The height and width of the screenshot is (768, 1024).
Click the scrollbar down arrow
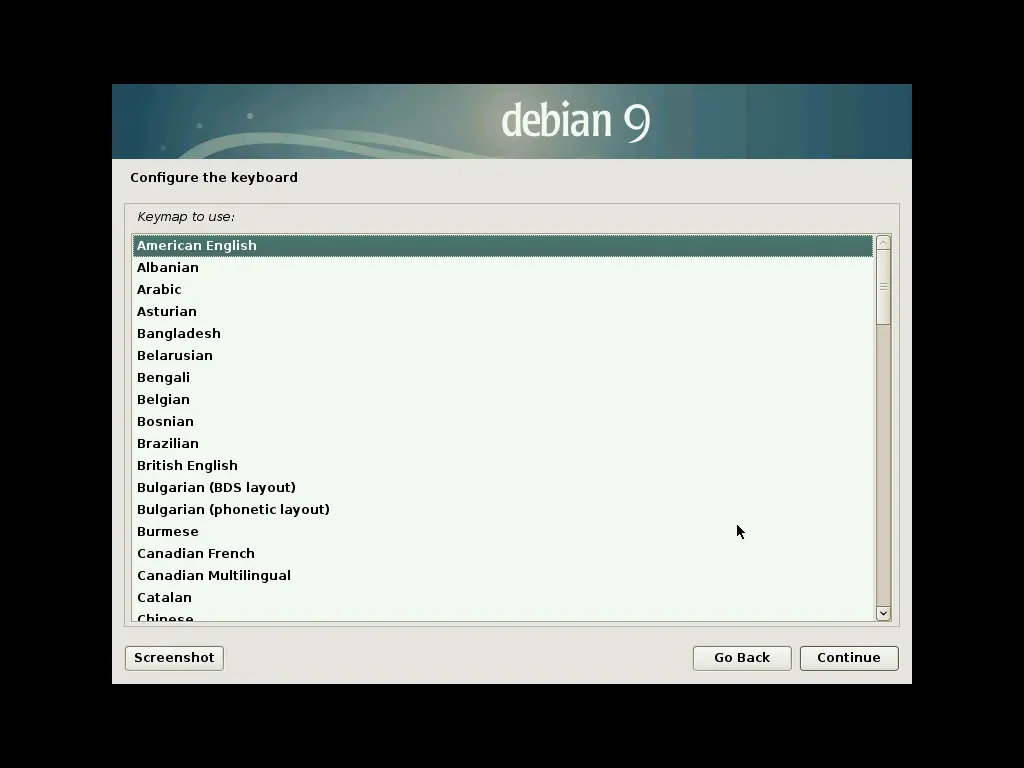tap(884, 613)
